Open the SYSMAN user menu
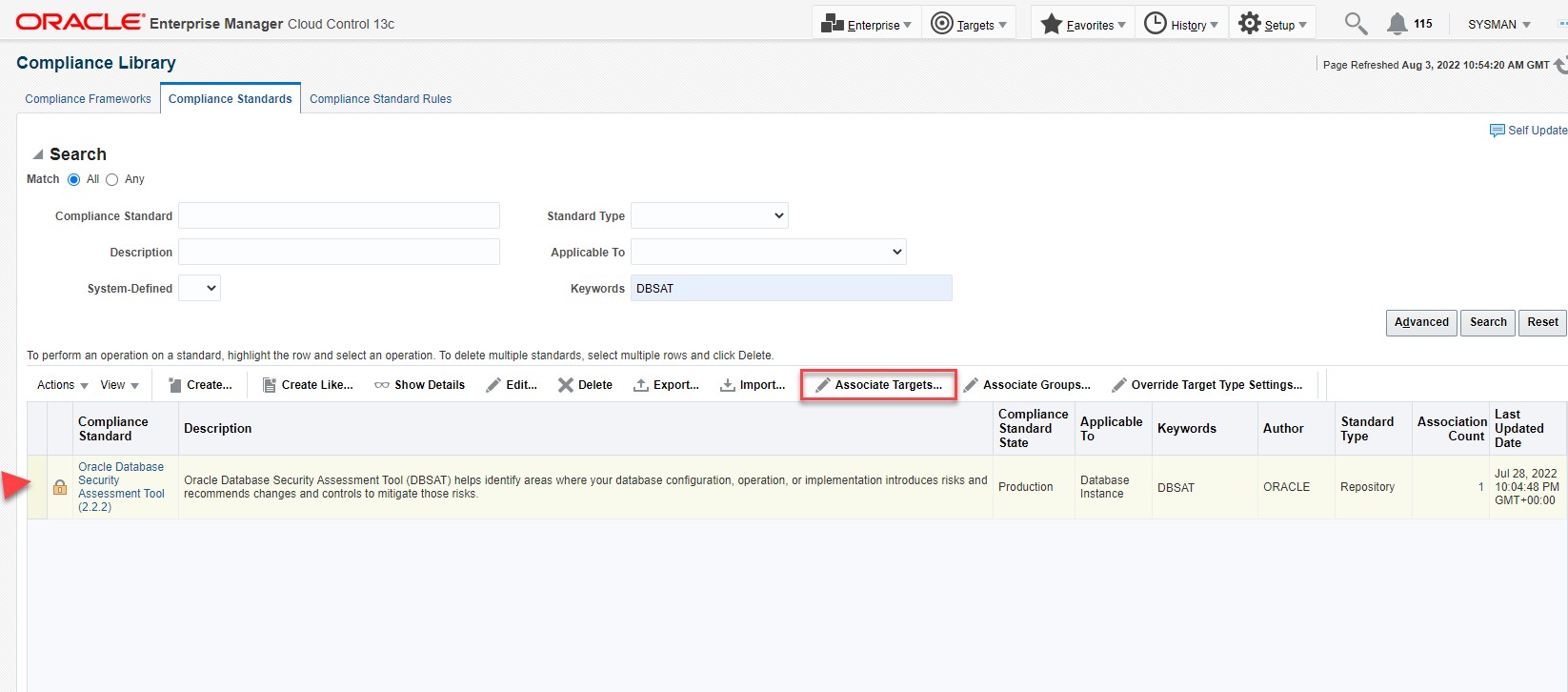This screenshot has width=1568, height=692. [1498, 25]
